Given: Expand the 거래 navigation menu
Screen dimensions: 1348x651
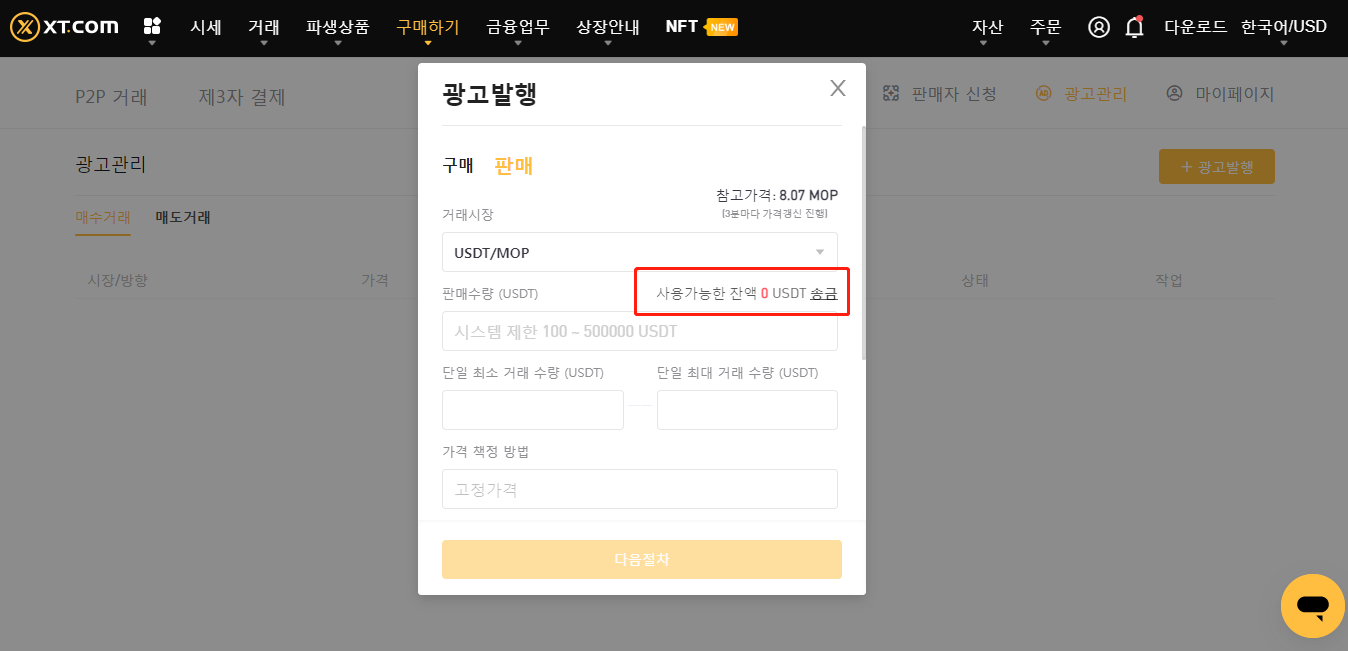Looking at the screenshot, I should click(264, 27).
